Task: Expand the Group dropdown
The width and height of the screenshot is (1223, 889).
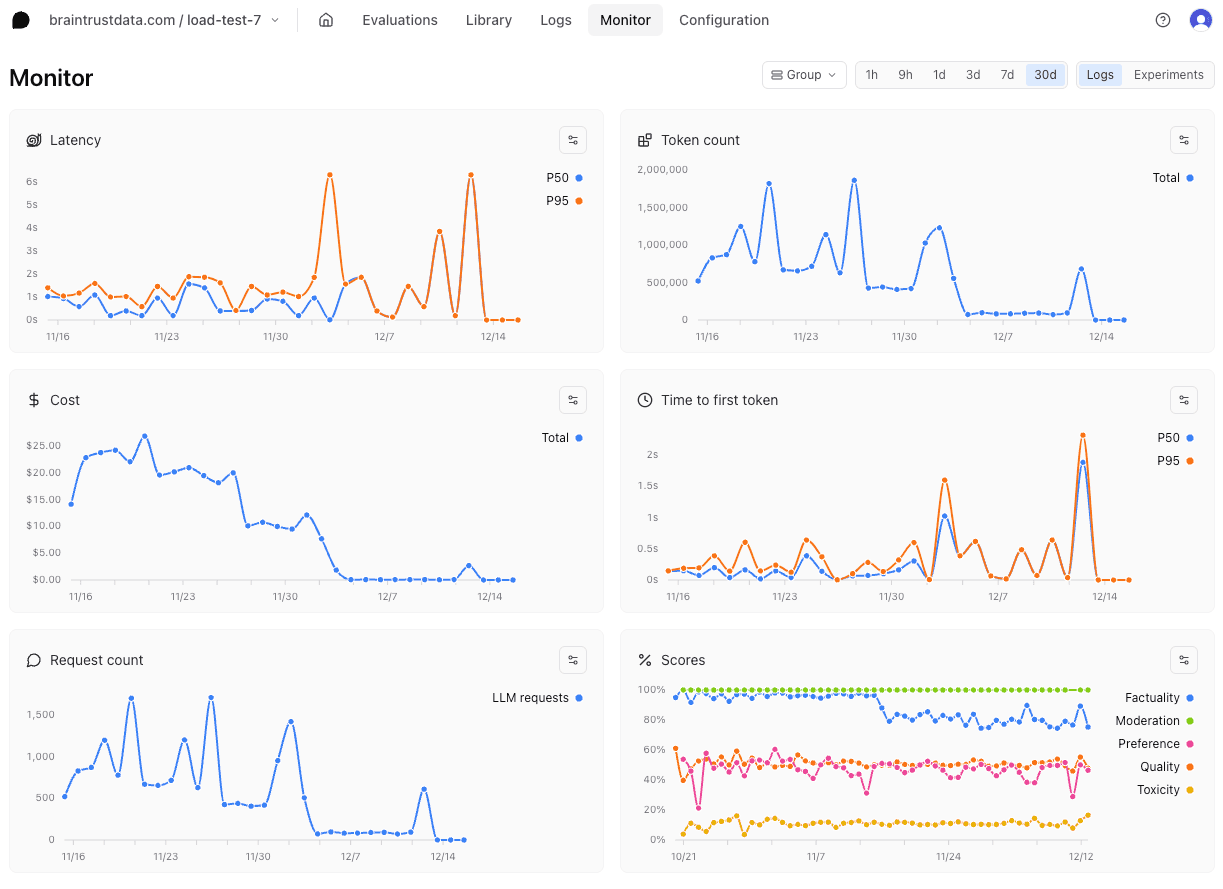Action: tap(804, 75)
